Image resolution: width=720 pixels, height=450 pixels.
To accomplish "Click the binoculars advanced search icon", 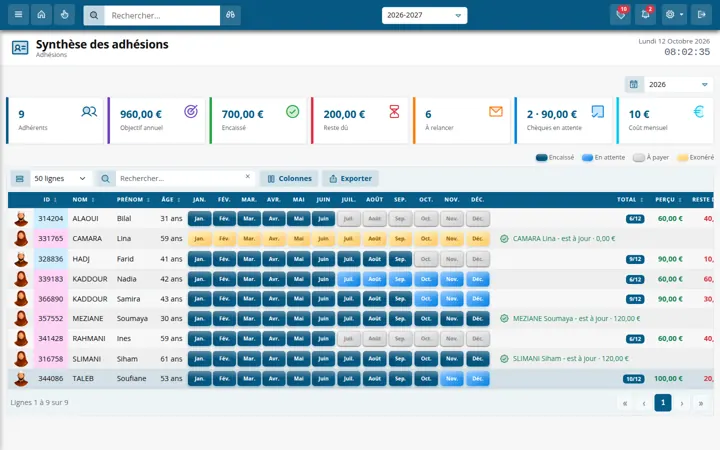I will (231, 15).
